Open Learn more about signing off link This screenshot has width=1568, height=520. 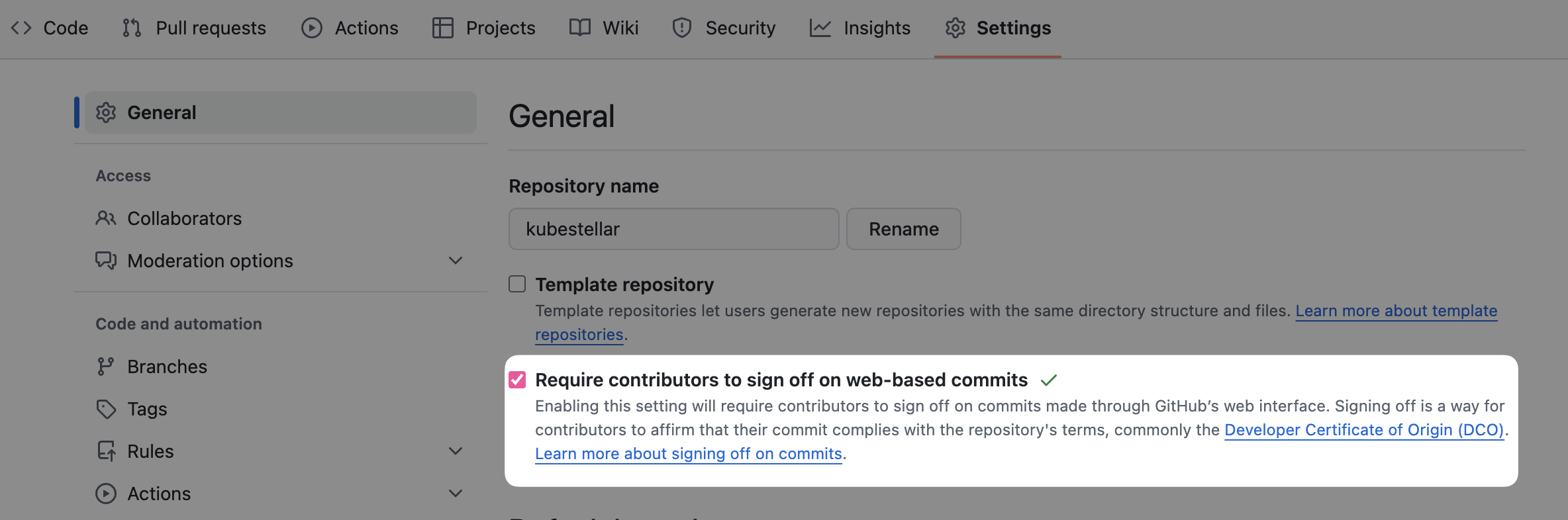688,454
